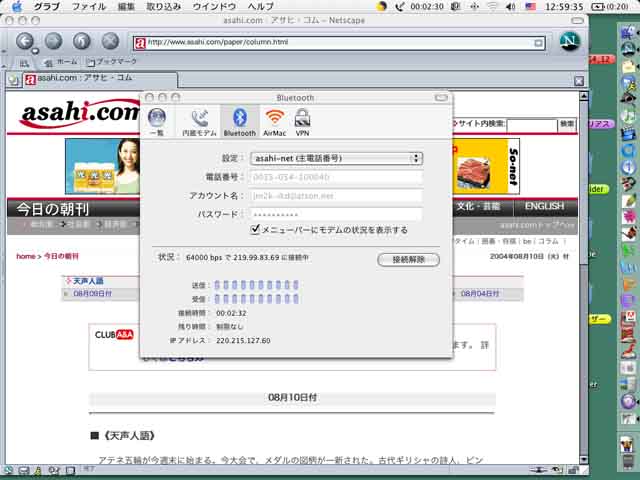Viewport: 640px width, 480px height.
Task: Toggle メニューバーにモデムの状況を表示する checkbox
Action: (255, 229)
